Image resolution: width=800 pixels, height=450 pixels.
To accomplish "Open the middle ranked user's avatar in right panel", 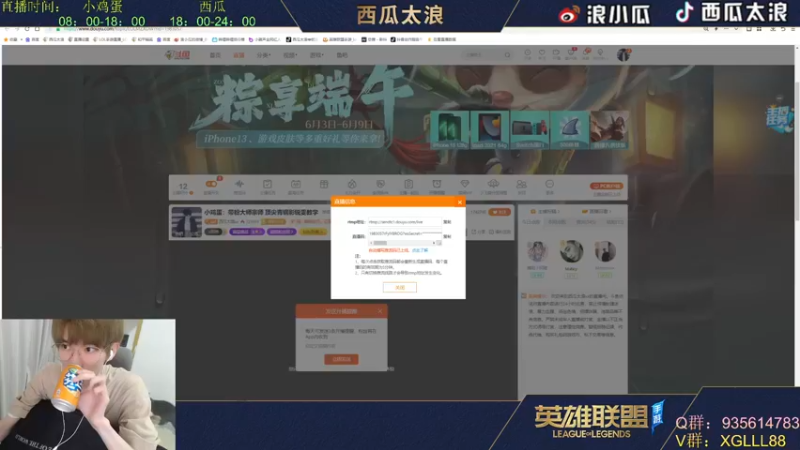I will (571, 252).
